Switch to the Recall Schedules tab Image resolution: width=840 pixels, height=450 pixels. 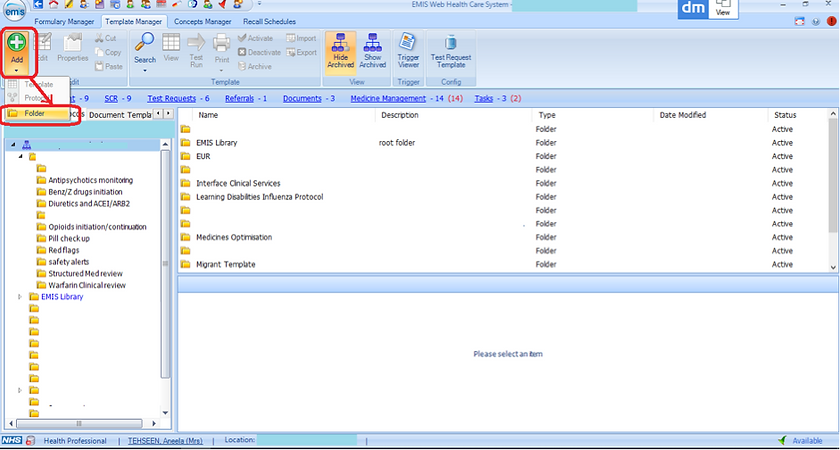pos(269,21)
